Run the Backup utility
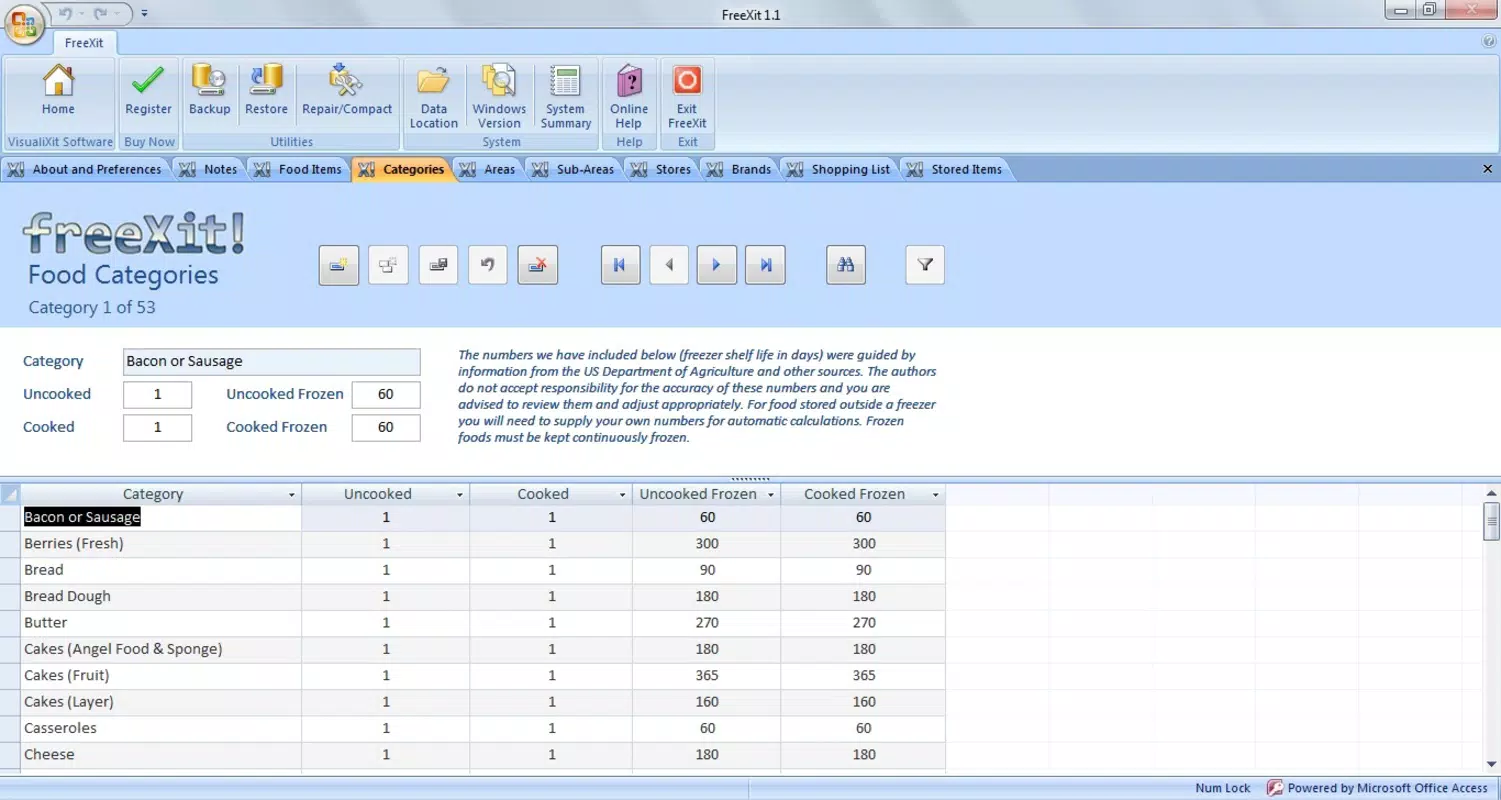 pos(210,92)
